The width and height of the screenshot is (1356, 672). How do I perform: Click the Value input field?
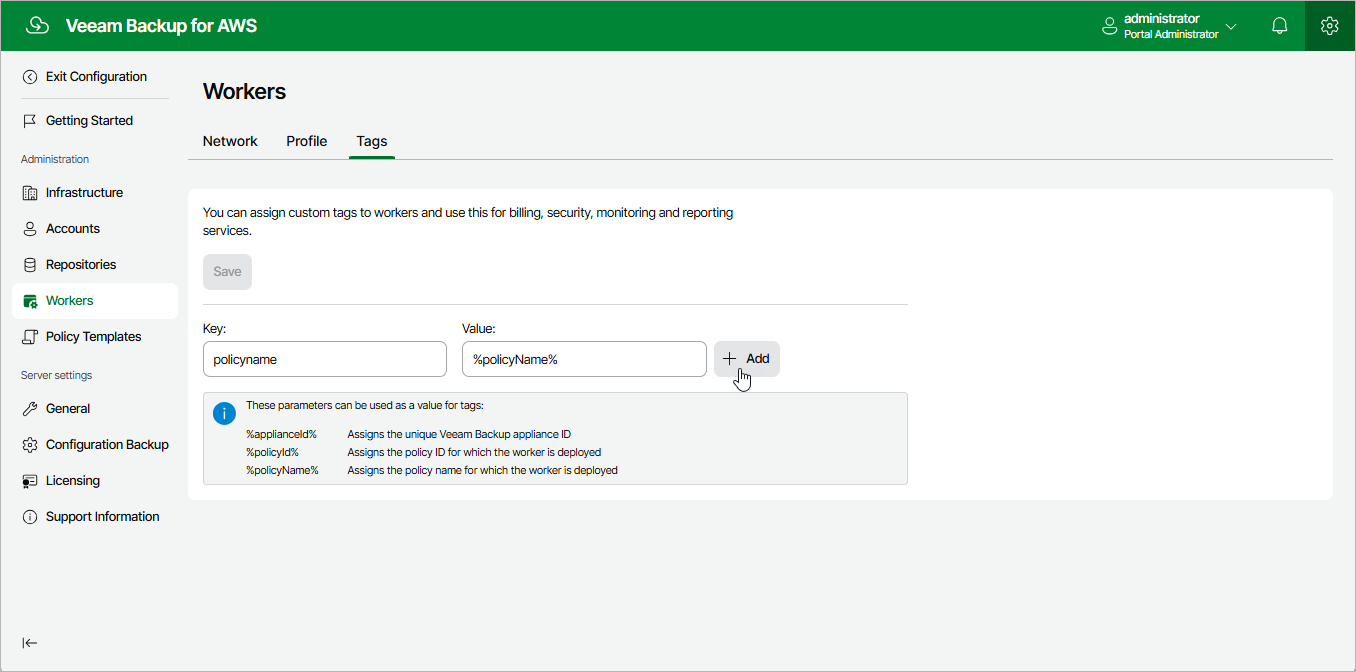tap(584, 359)
